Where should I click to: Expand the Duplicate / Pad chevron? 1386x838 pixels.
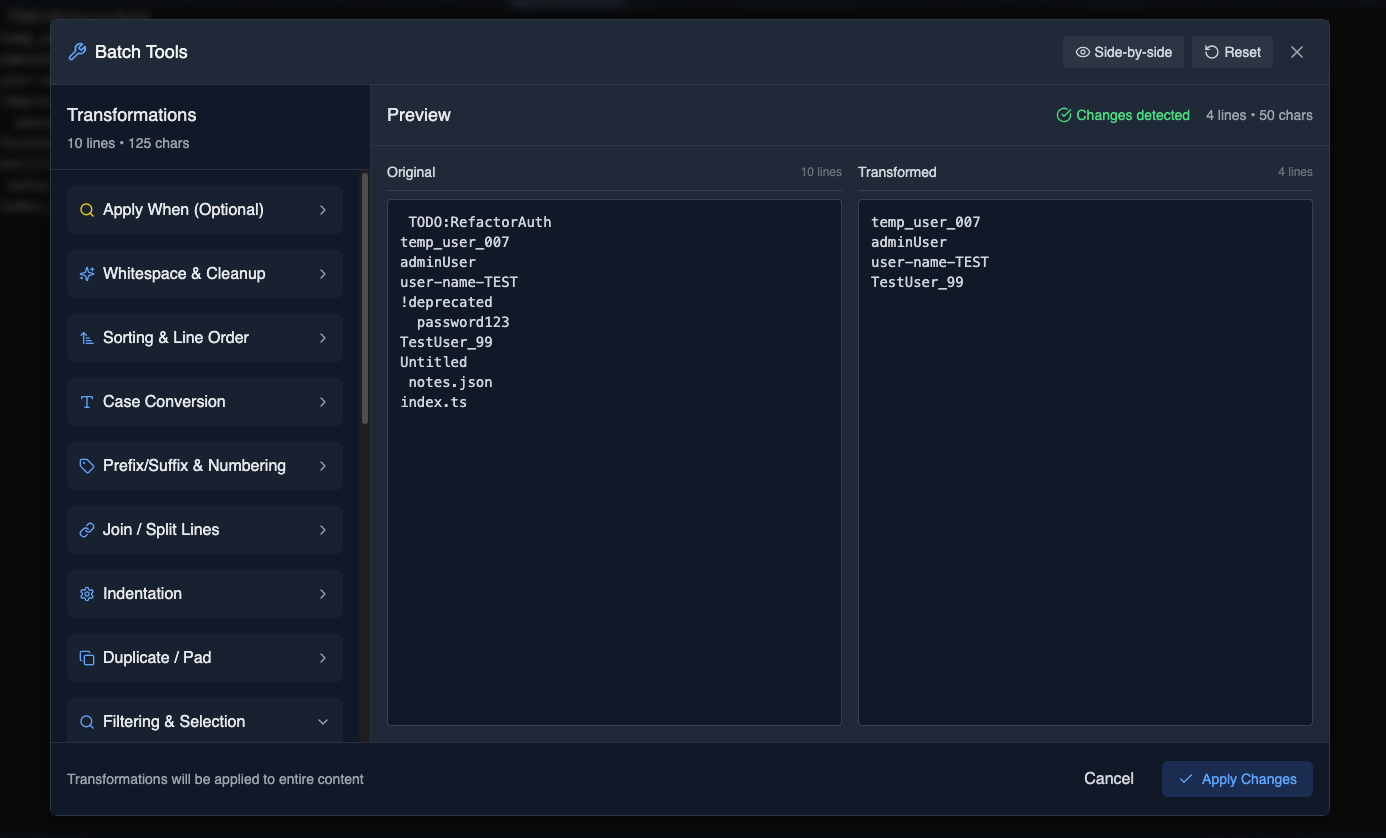click(323, 658)
